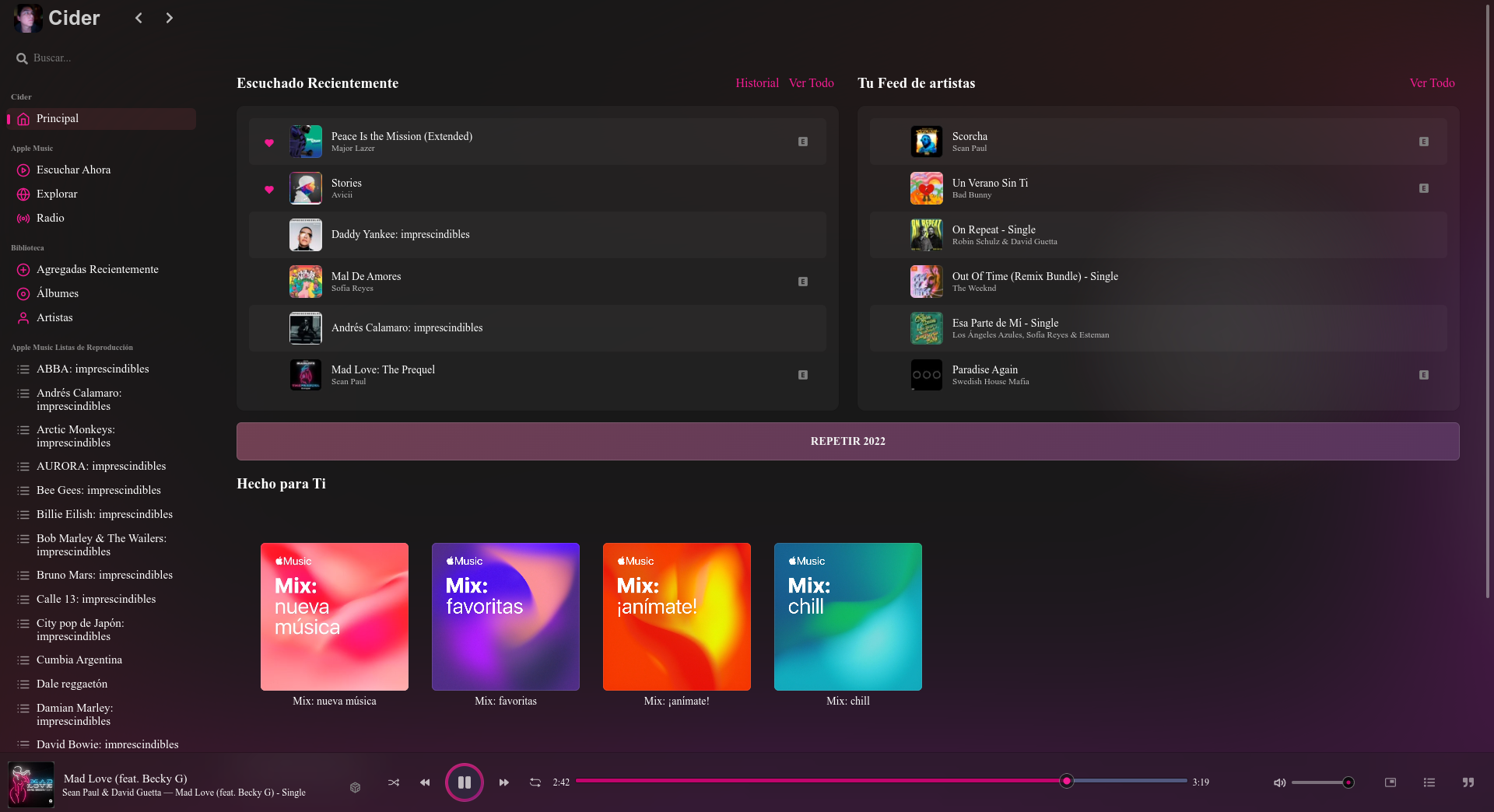Mute audio with speaker icon
Image resolution: width=1494 pixels, height=812 pixels.
(1279, 782)
